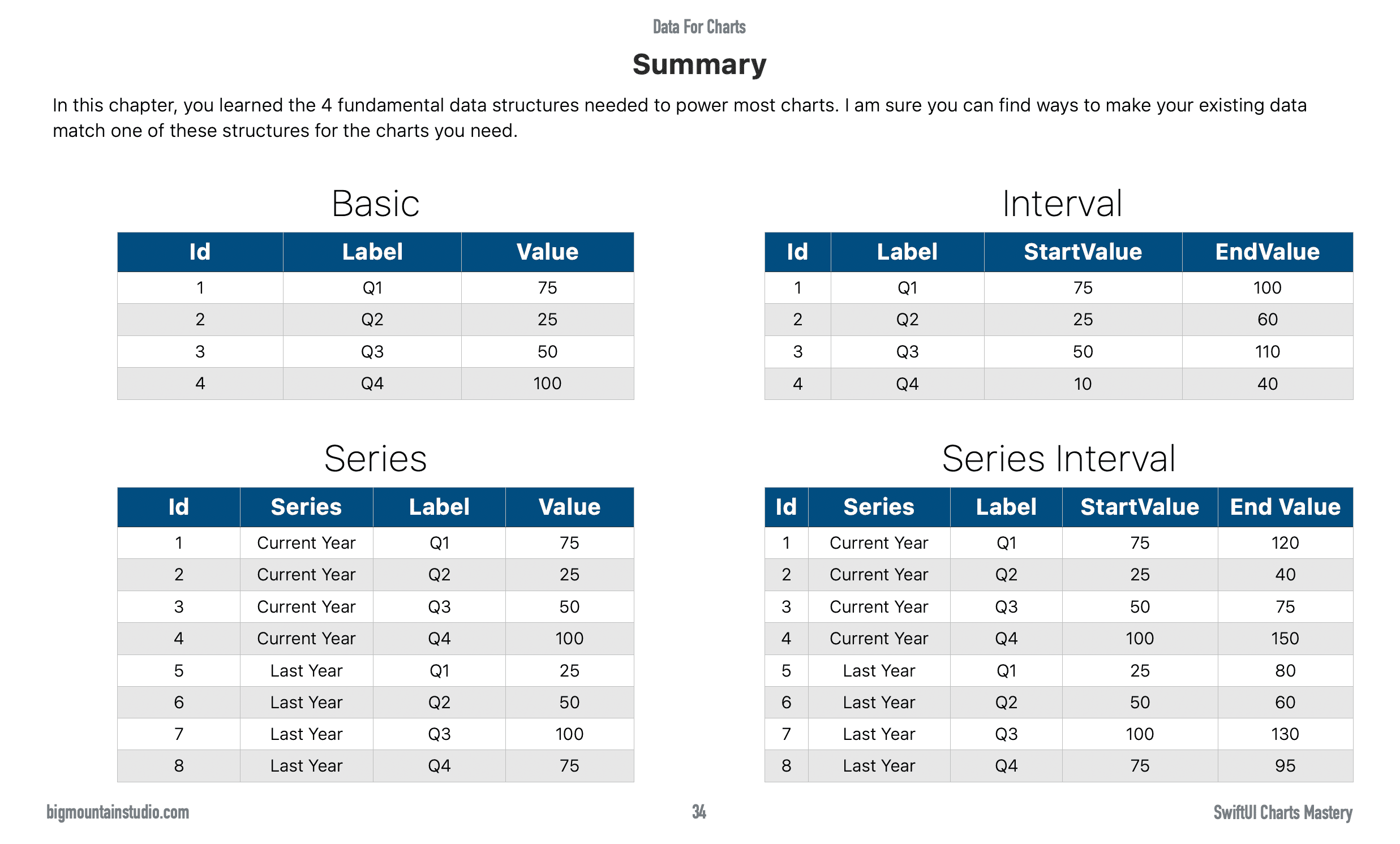Image resolution: width=1400 pixels, height=844 pixels.
Task: Click EndValue header in the Interval table
Action: (1267, 252)
